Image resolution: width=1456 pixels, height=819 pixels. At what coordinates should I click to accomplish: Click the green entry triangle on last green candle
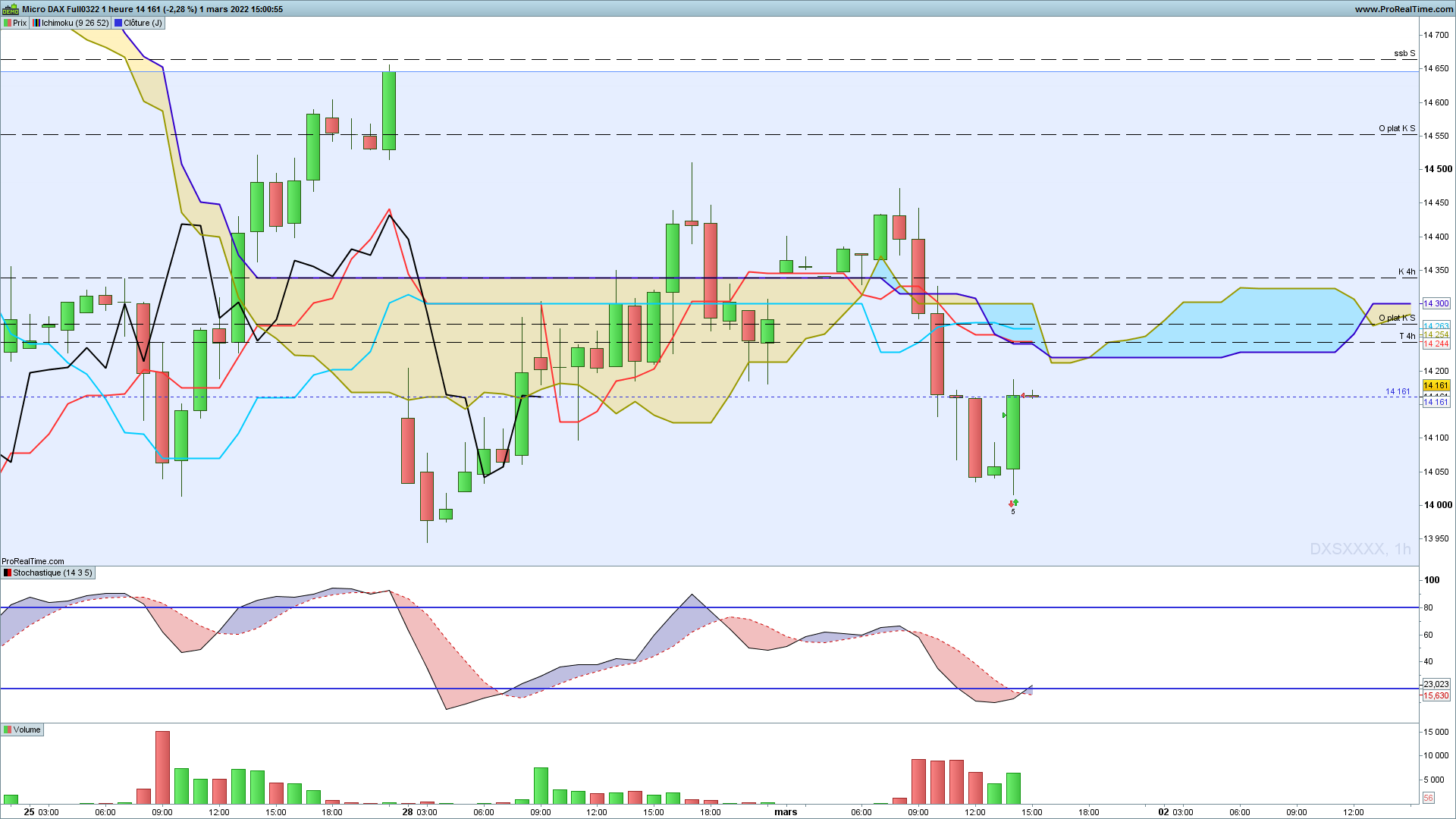pos(1004,416)
